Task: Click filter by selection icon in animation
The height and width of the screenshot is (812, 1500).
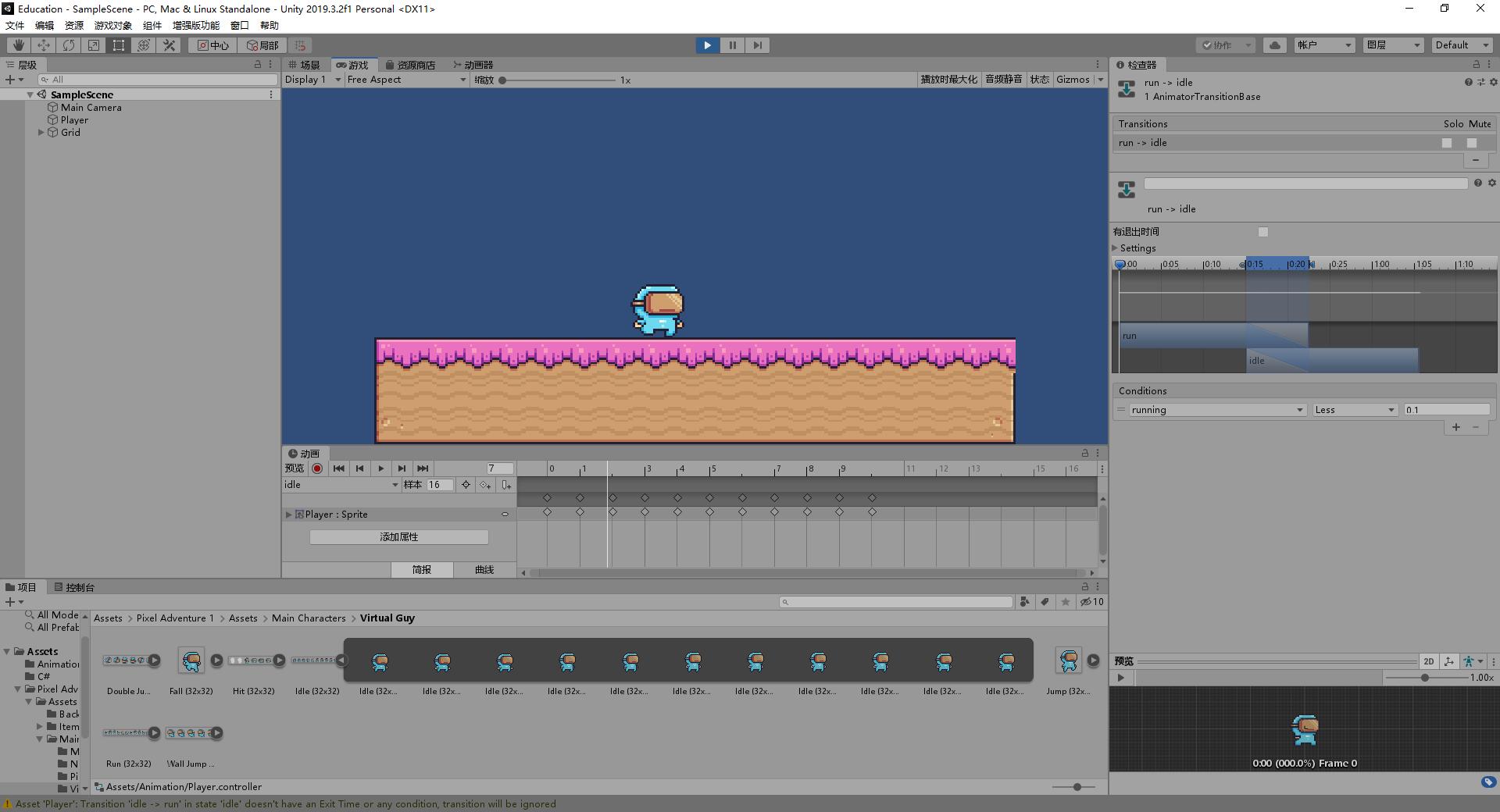Action: tap(466, 485)
